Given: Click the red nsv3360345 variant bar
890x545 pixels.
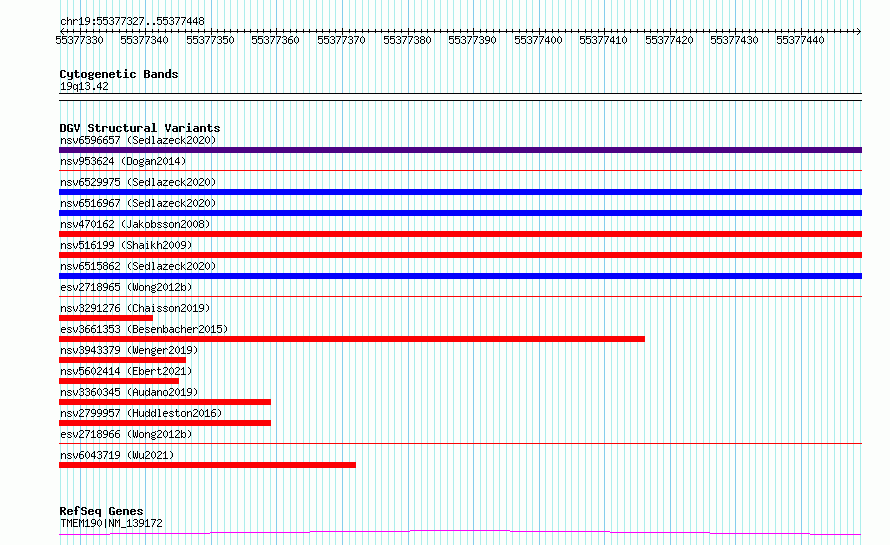Looking at the screenshot, I should (165, 402).
